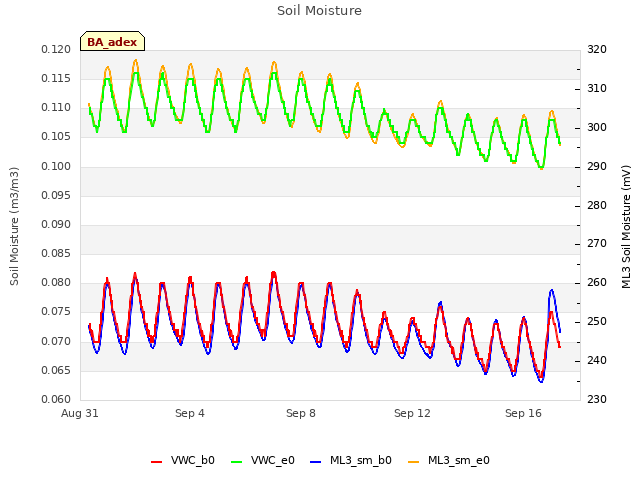Click the Aug 31 x-axis label

pyautogui.click(x=80, y=413)
